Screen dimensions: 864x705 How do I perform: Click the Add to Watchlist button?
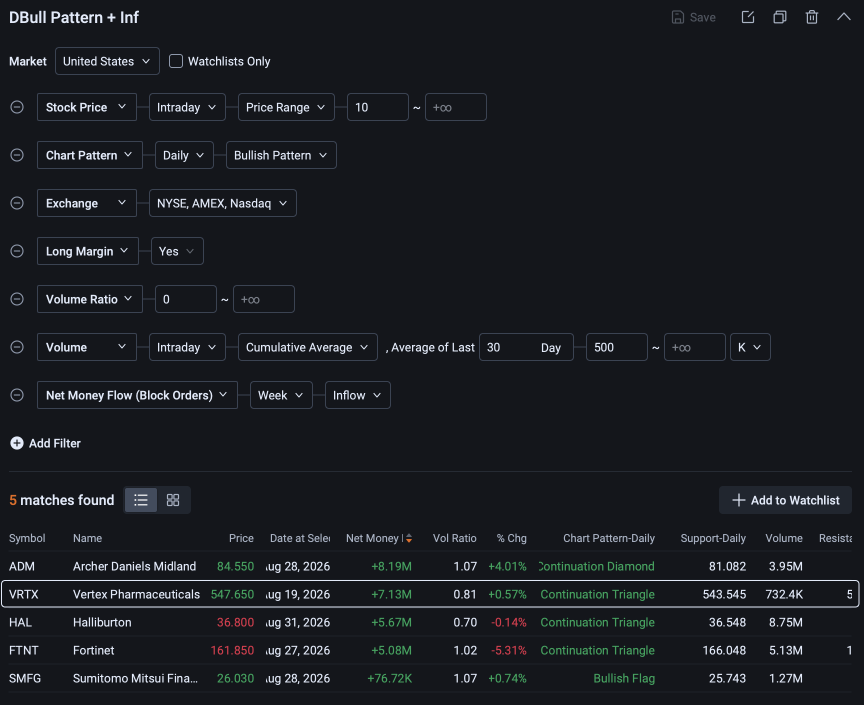(x=785, y=500)
